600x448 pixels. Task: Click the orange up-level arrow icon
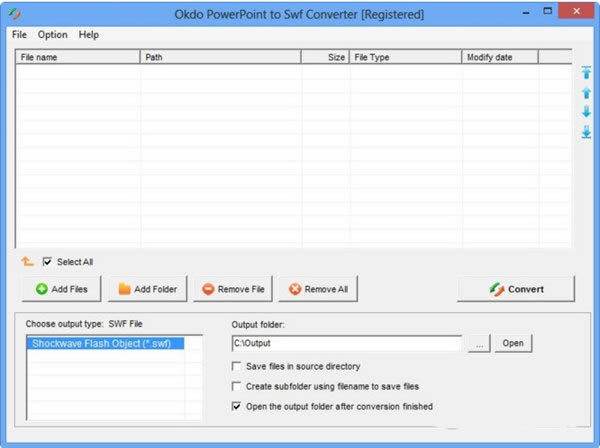coord(27,262)
